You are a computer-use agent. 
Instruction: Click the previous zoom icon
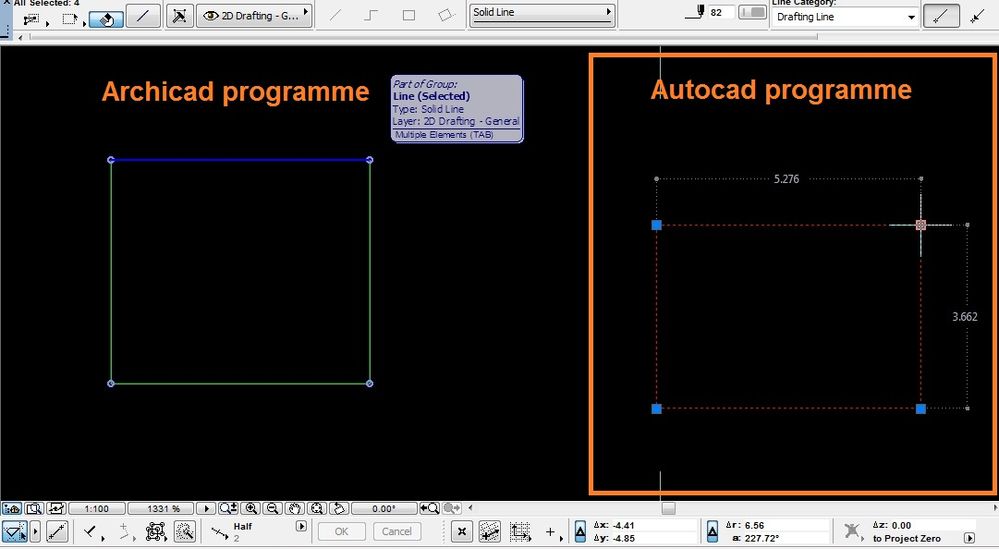[429, 508]
